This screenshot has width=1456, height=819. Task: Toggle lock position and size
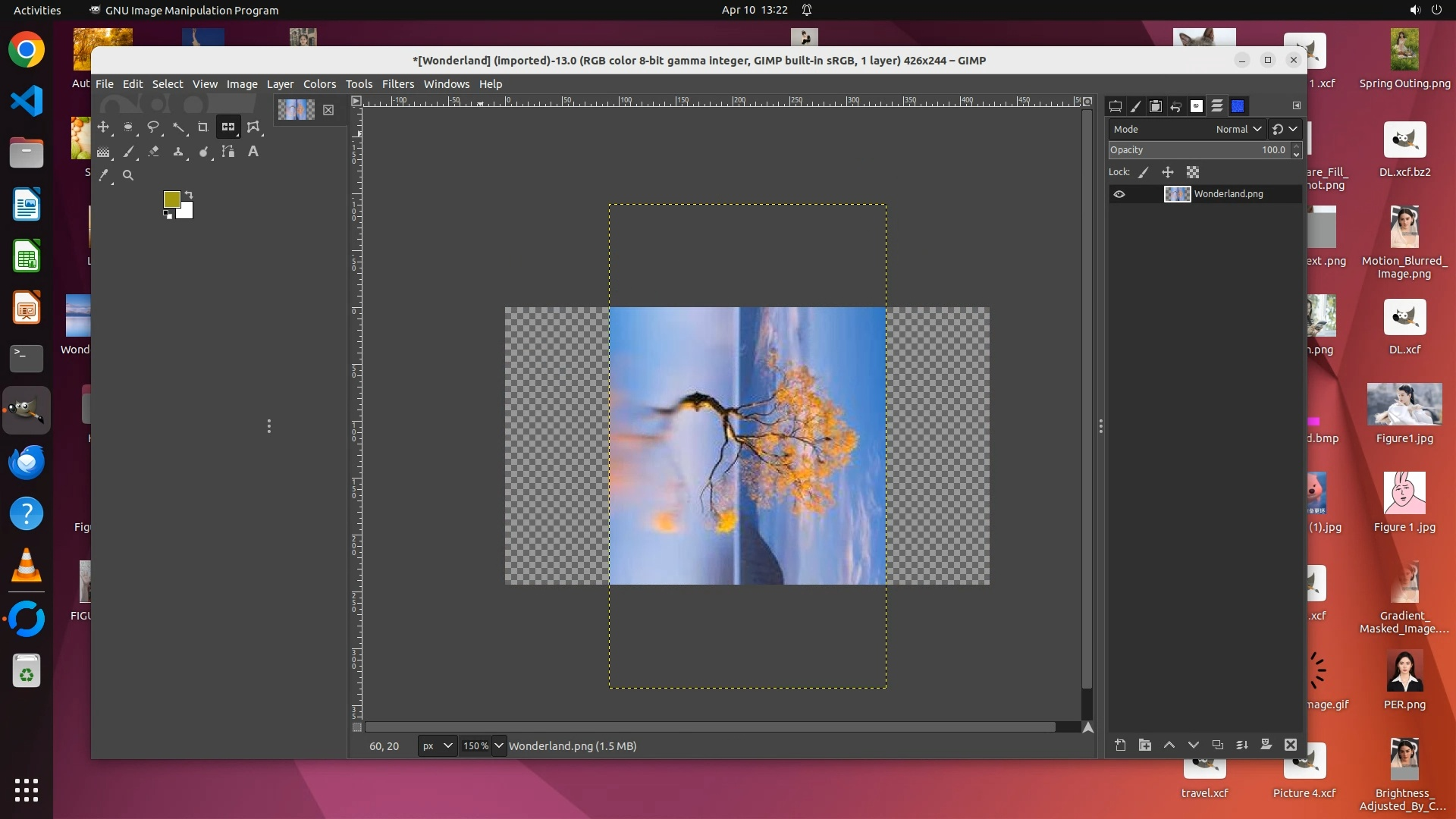(1168, 172)
